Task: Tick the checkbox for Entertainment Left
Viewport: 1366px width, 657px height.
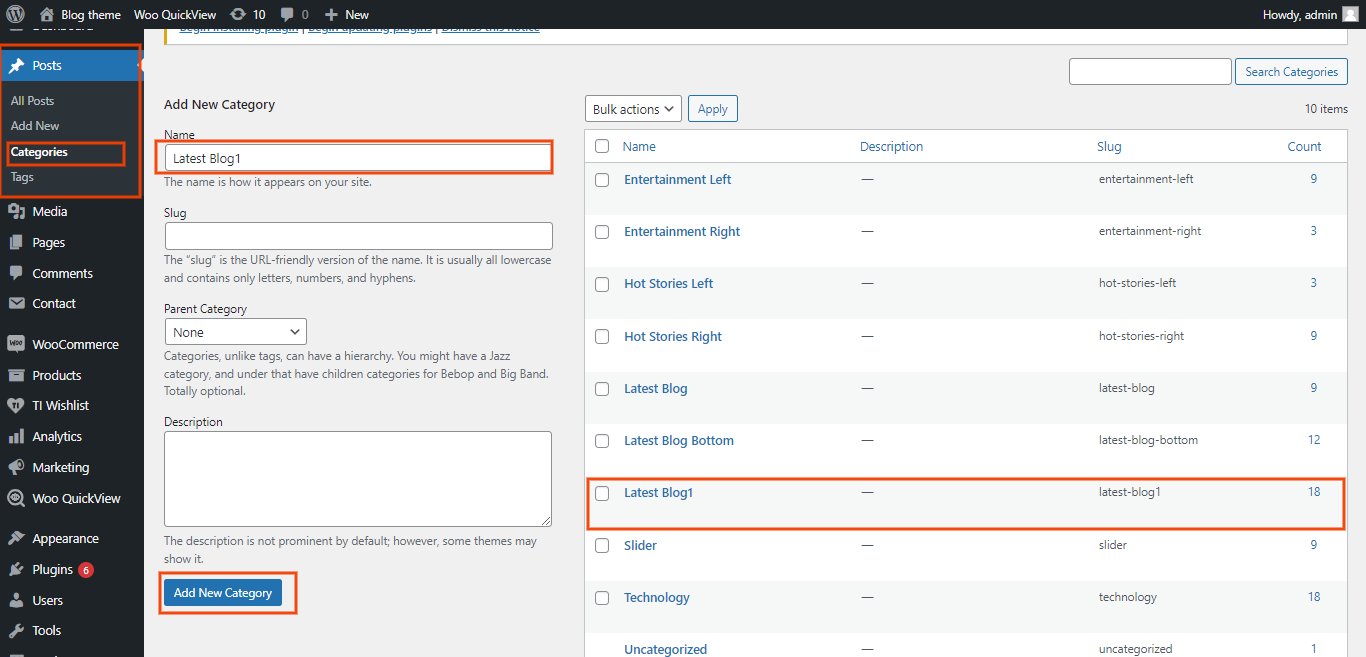Action: [602, 180]
